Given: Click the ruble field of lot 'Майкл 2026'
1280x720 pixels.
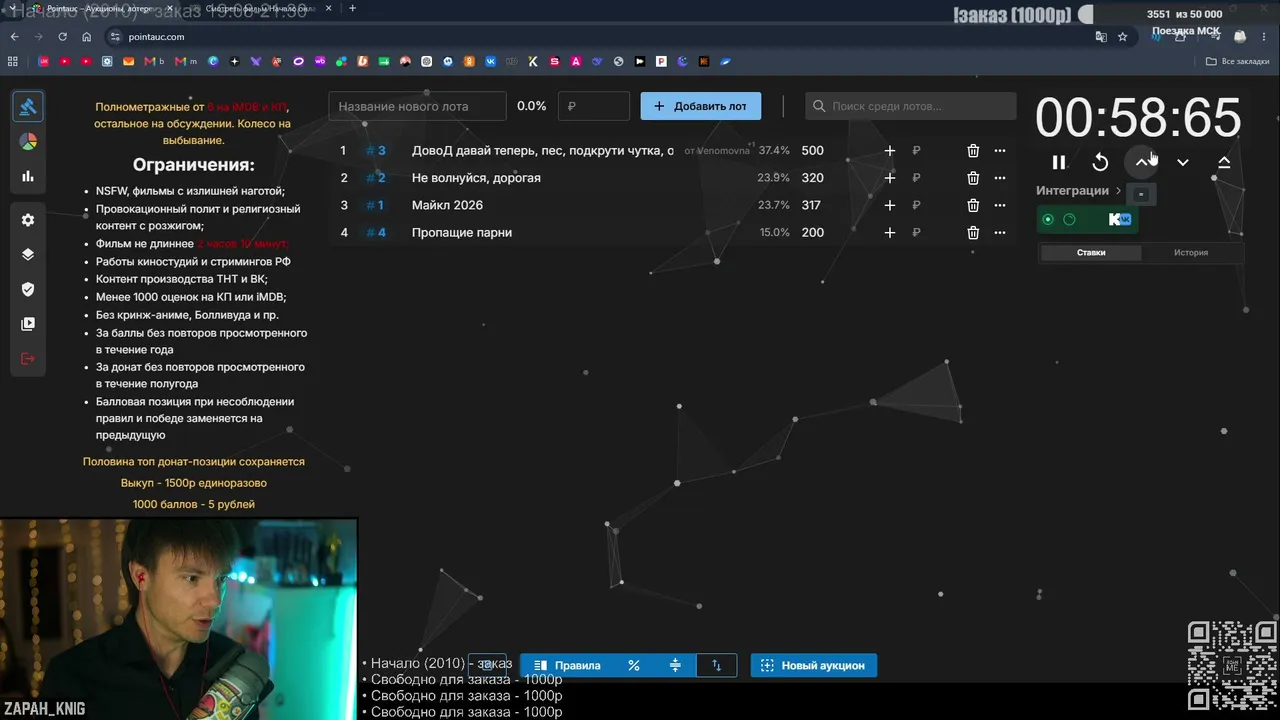Looking at the screenshot, I should tap(917, 205).
